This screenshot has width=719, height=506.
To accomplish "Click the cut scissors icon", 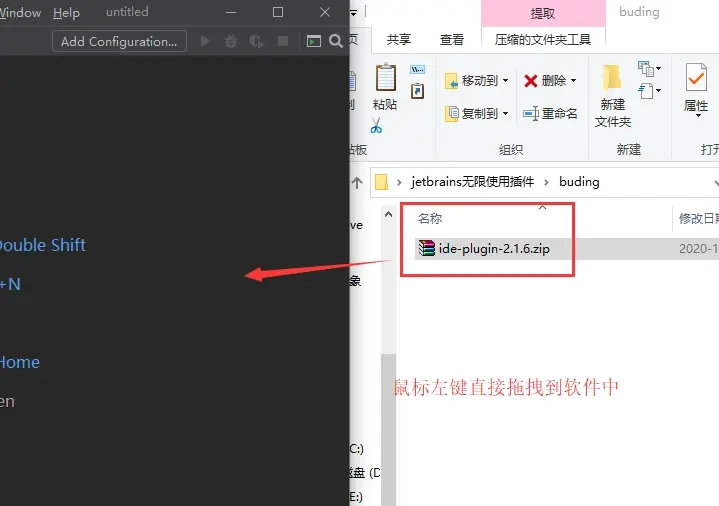I will click(376, 125).
